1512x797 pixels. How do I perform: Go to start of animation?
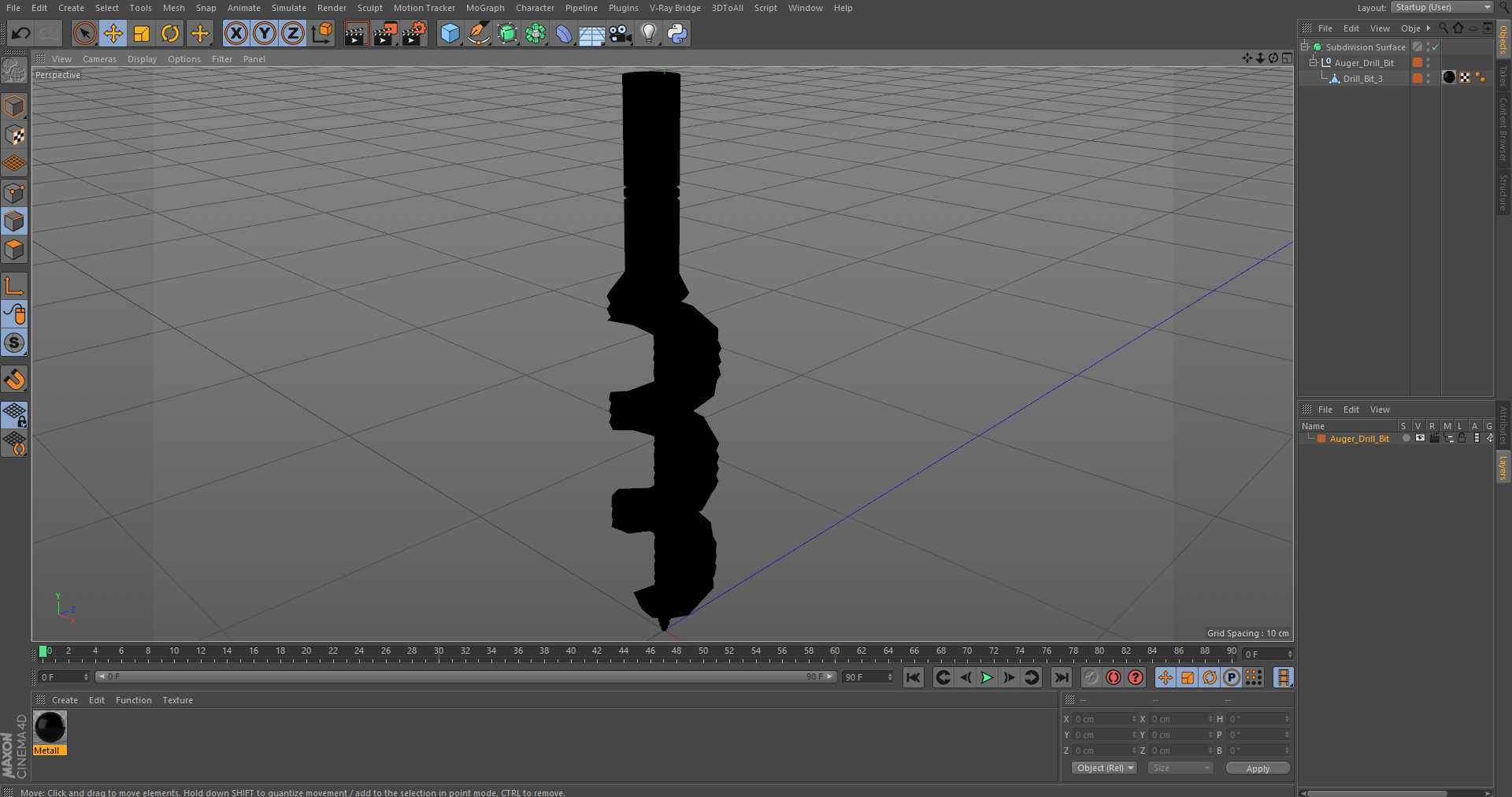[913, 677]
